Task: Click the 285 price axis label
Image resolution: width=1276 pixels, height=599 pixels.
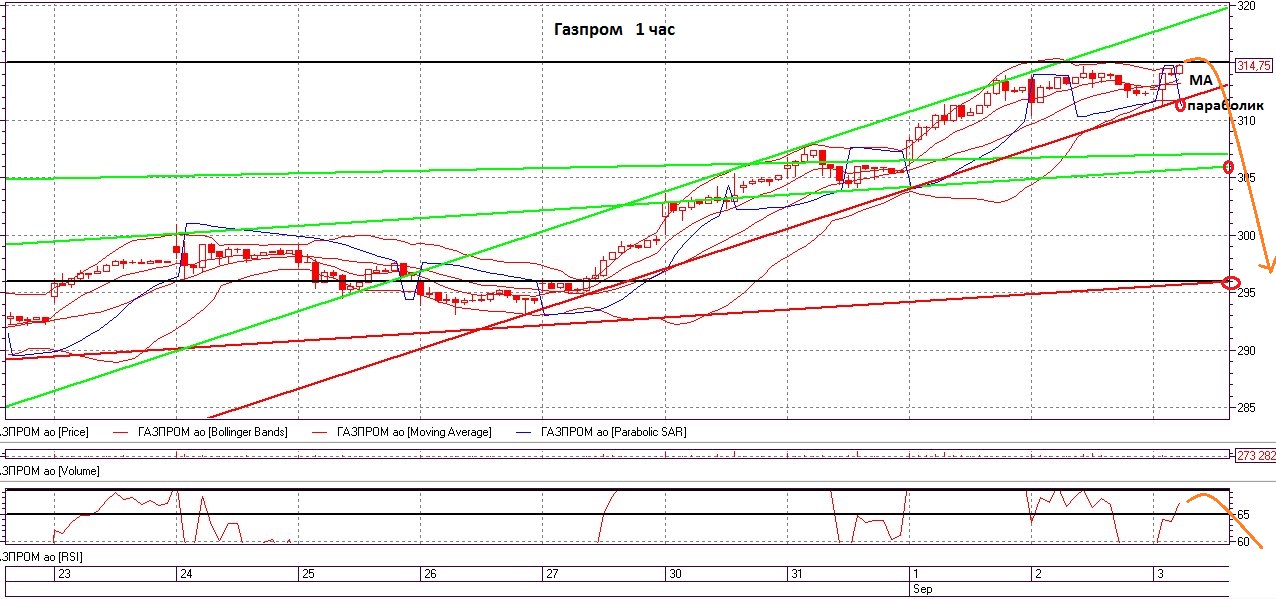Action: (x=1246, y=408)
